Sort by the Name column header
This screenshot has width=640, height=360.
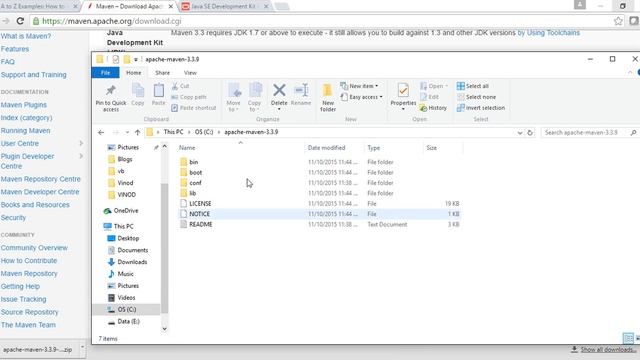point(187,148)
